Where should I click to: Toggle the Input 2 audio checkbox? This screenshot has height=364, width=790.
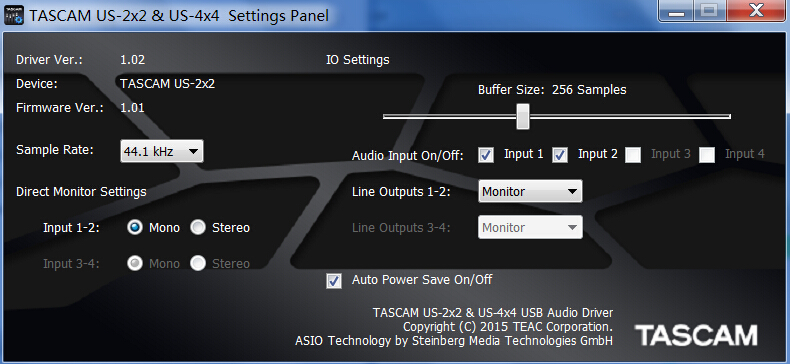560,155
